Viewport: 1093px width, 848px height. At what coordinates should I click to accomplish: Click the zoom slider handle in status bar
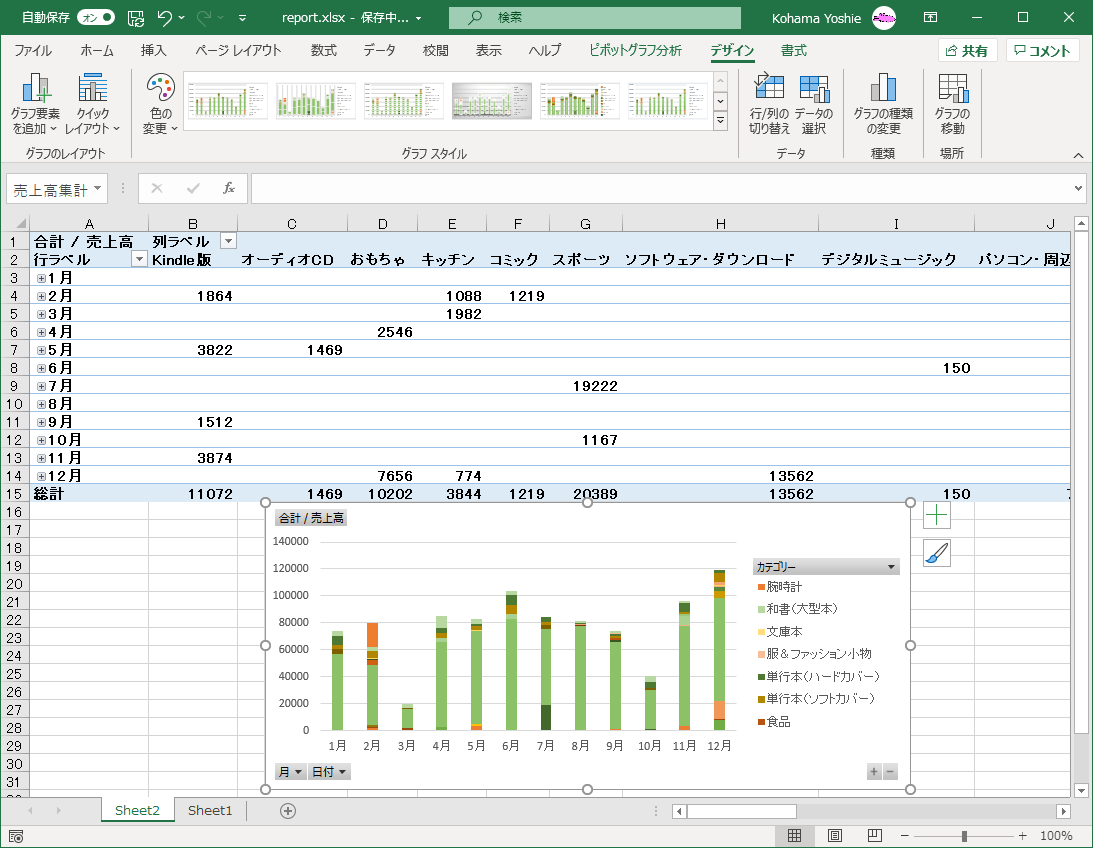964,836
